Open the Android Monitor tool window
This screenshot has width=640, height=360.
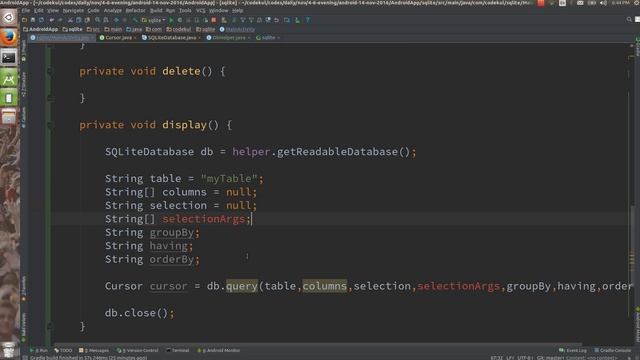click(x=218, y=350)
